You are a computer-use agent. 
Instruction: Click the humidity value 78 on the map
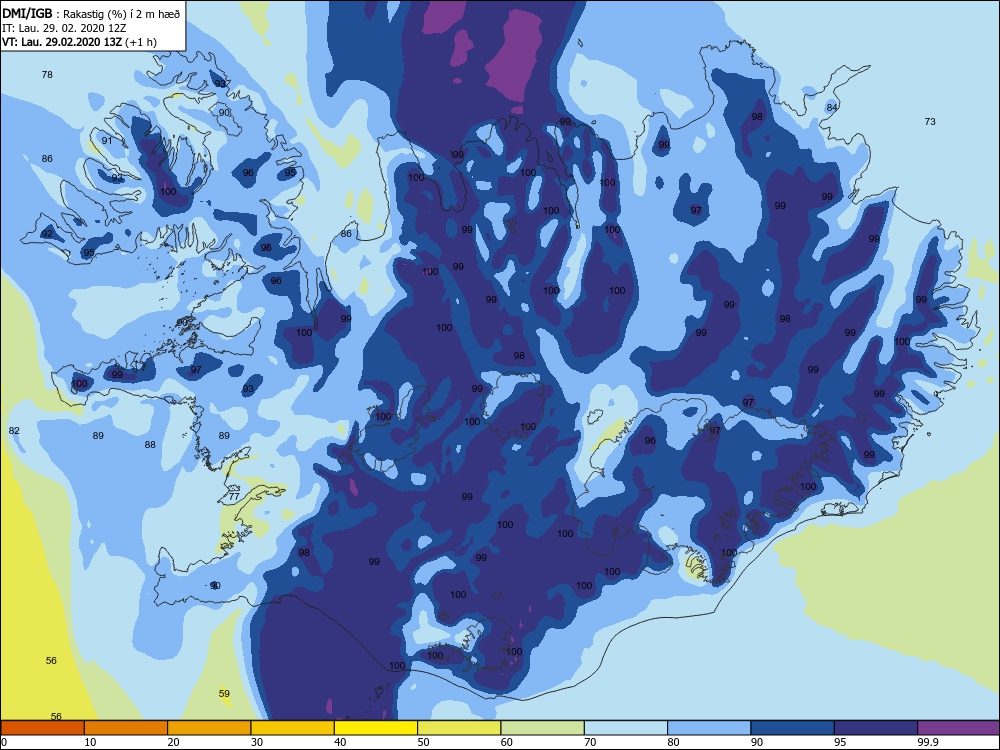point(47,75)
